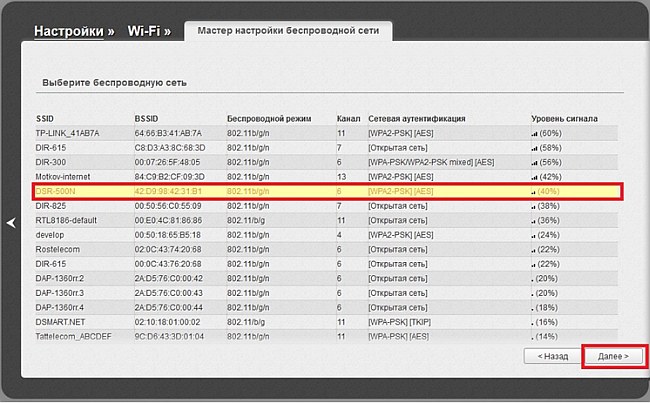Click signal icon in develop row
The height and width of the screenshot is (403, 650).
point(535,235)
